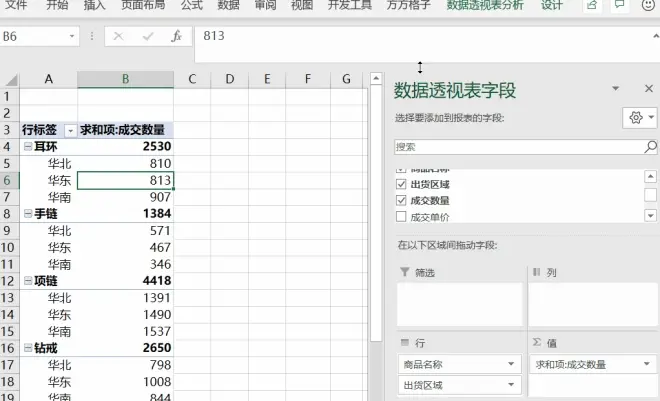Click the magnifier search icon
Viewport: 660px width, 401px height.
650,147
